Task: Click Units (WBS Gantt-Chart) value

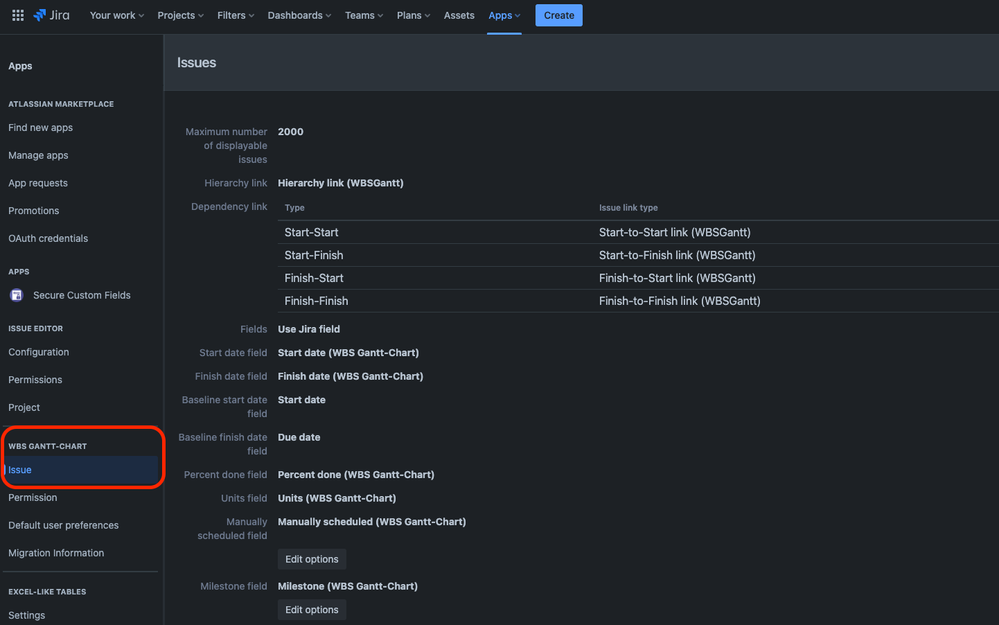Action: pyautogui.click(x=336, y=498)
